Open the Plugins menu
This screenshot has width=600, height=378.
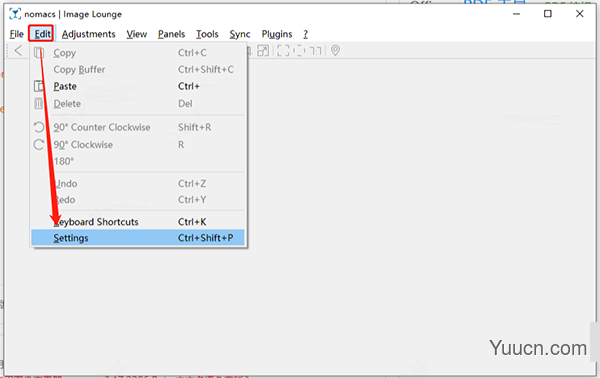(277, 34)
